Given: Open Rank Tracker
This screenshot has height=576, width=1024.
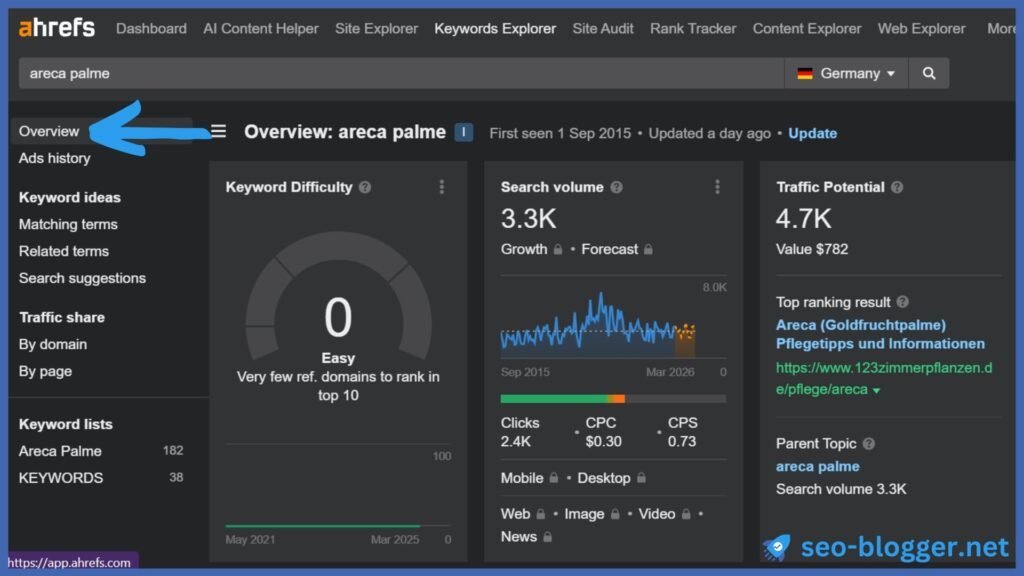Looking at the screenshot, I should pyautogui.click(x=693, y=29).
